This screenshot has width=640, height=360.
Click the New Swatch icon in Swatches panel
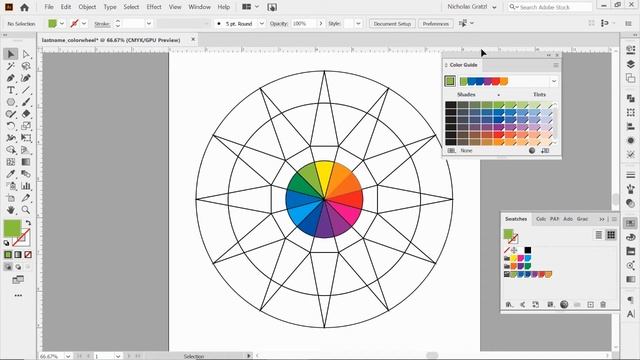click(590, 304)
